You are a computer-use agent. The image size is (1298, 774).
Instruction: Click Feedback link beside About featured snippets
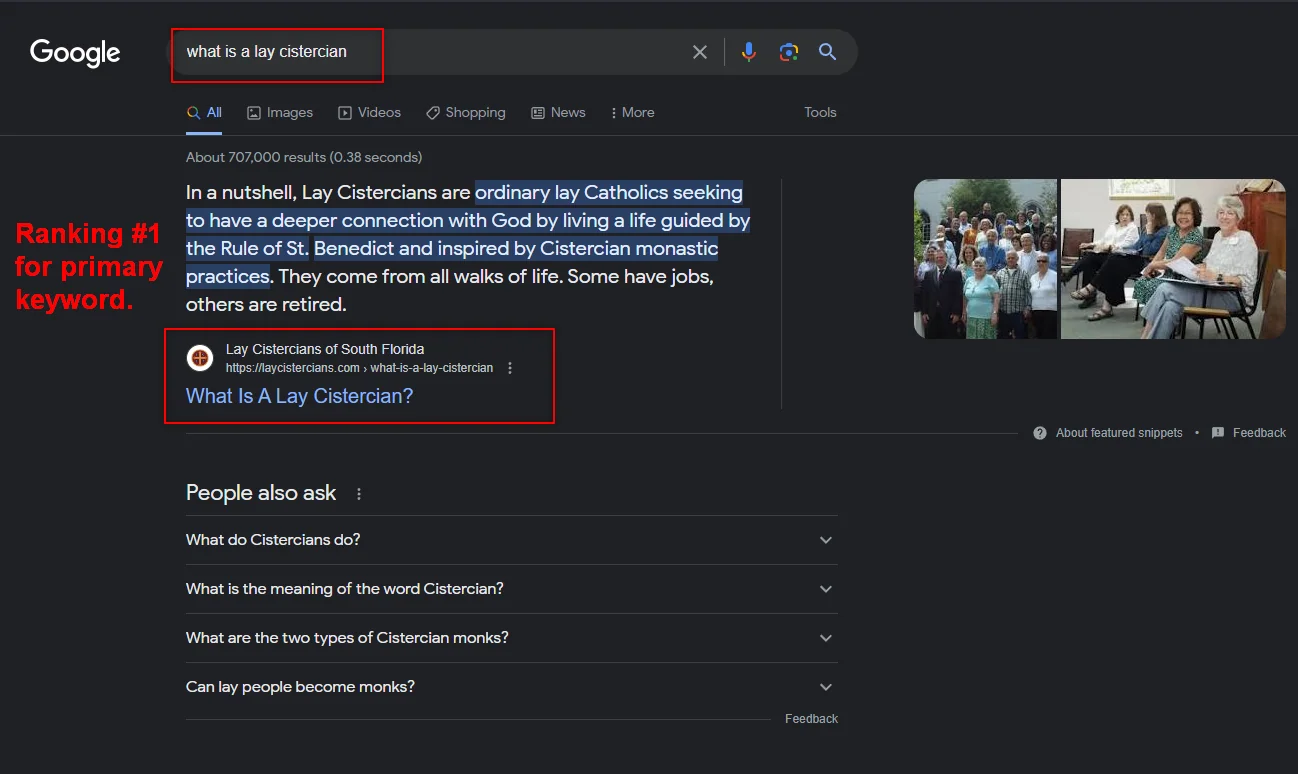pyautogui.click(x=1259, y=433)
